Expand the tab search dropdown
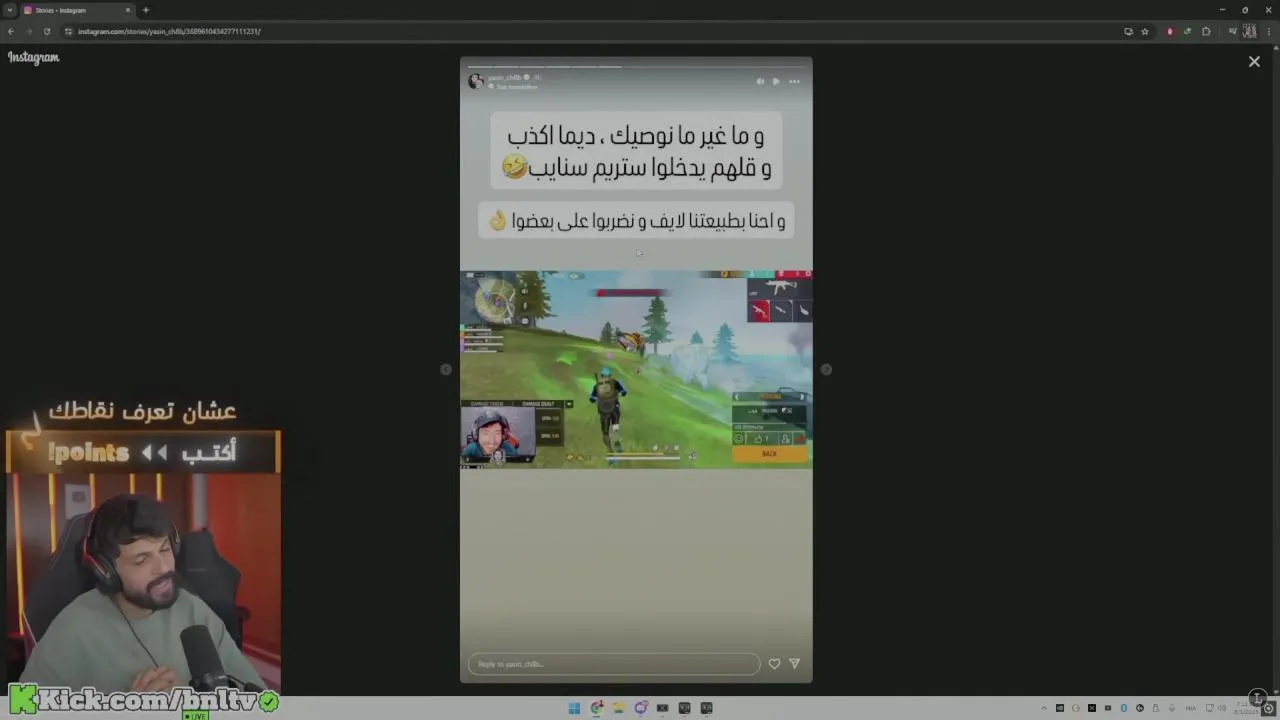Viewport: 1280px width, 720px height. [x=9, y=10]
